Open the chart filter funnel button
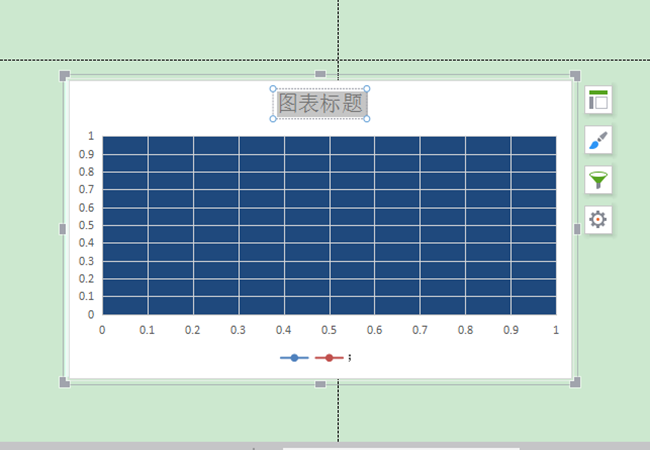 point(598,180)
